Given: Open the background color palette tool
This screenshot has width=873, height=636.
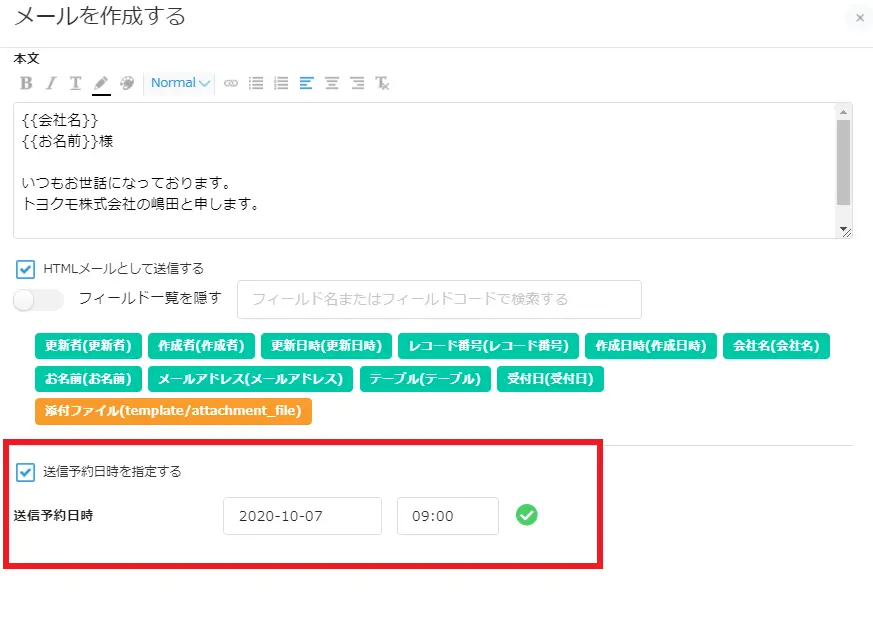Looking at the screenshot, I should click(x=127, y=84).
